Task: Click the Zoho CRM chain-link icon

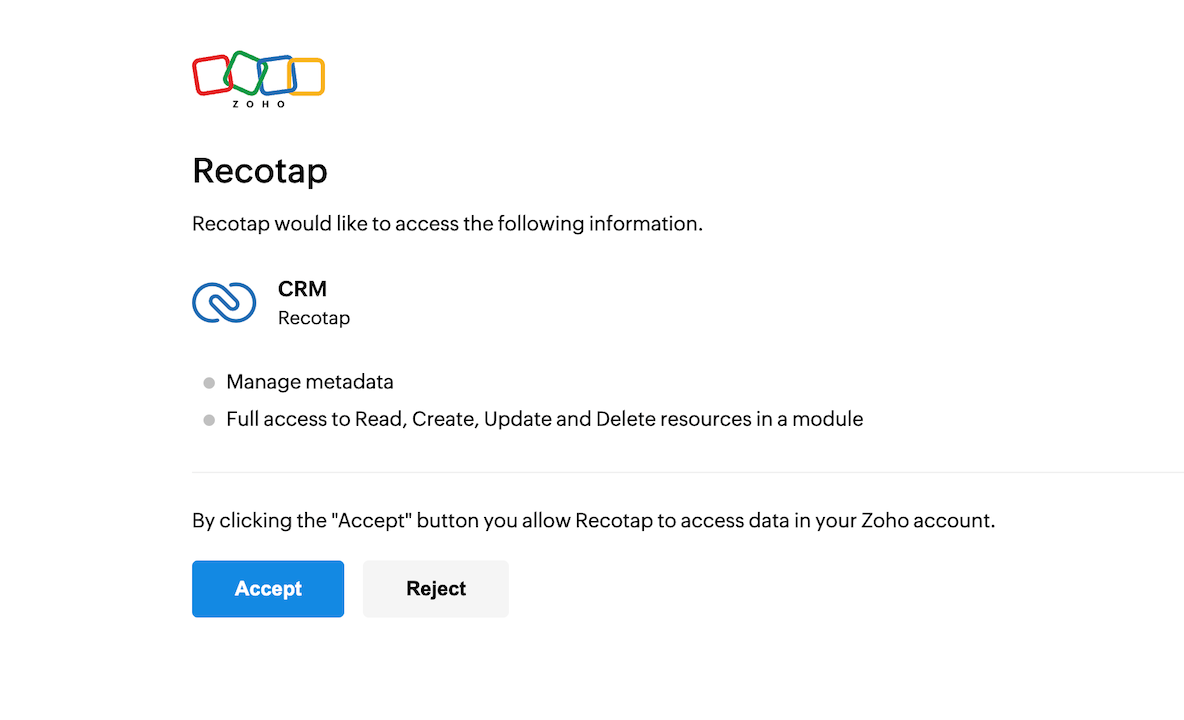Action: pos(224,303)
